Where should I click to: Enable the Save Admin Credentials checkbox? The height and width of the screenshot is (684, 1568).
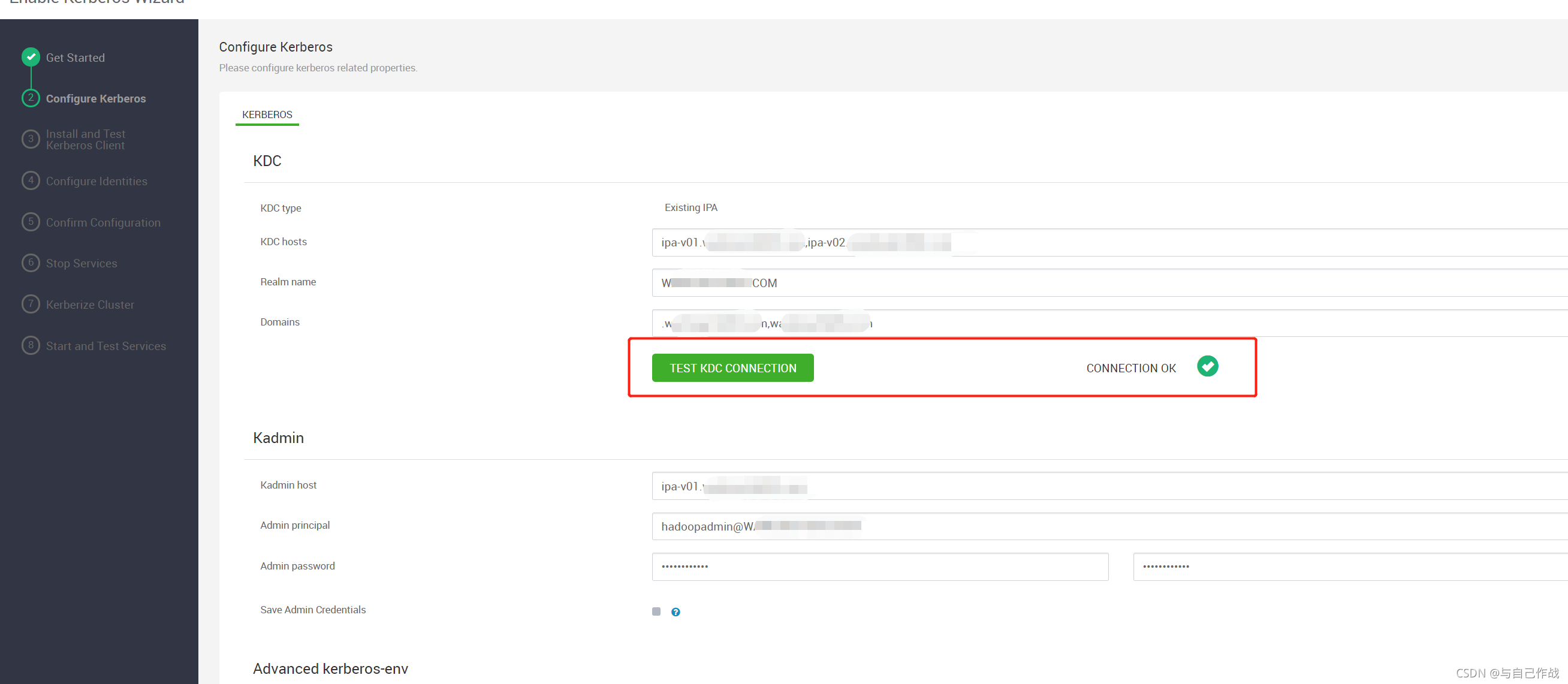(x=656, y=611)
